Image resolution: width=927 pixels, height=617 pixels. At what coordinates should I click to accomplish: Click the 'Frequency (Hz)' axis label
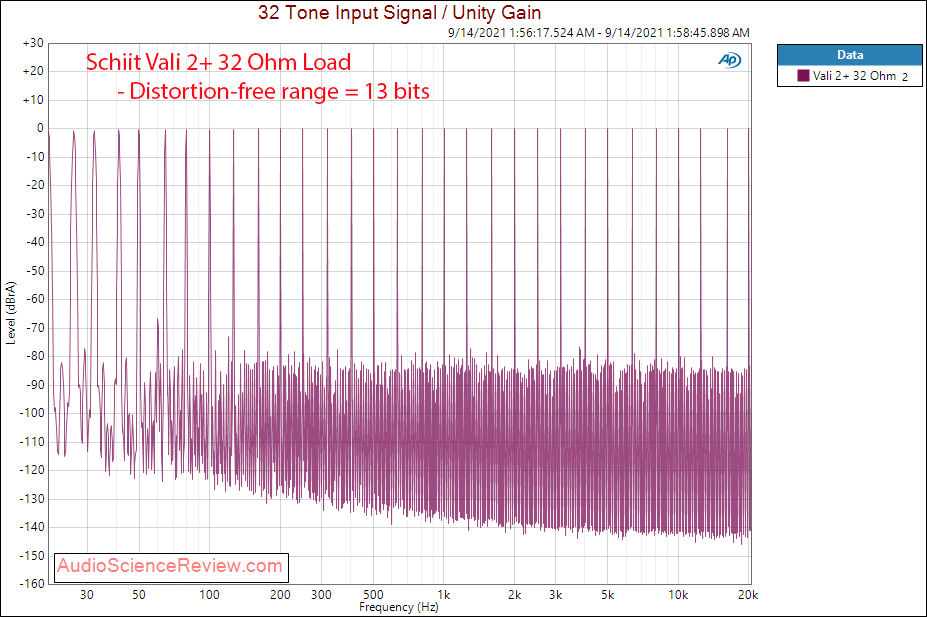pos(398,607)
